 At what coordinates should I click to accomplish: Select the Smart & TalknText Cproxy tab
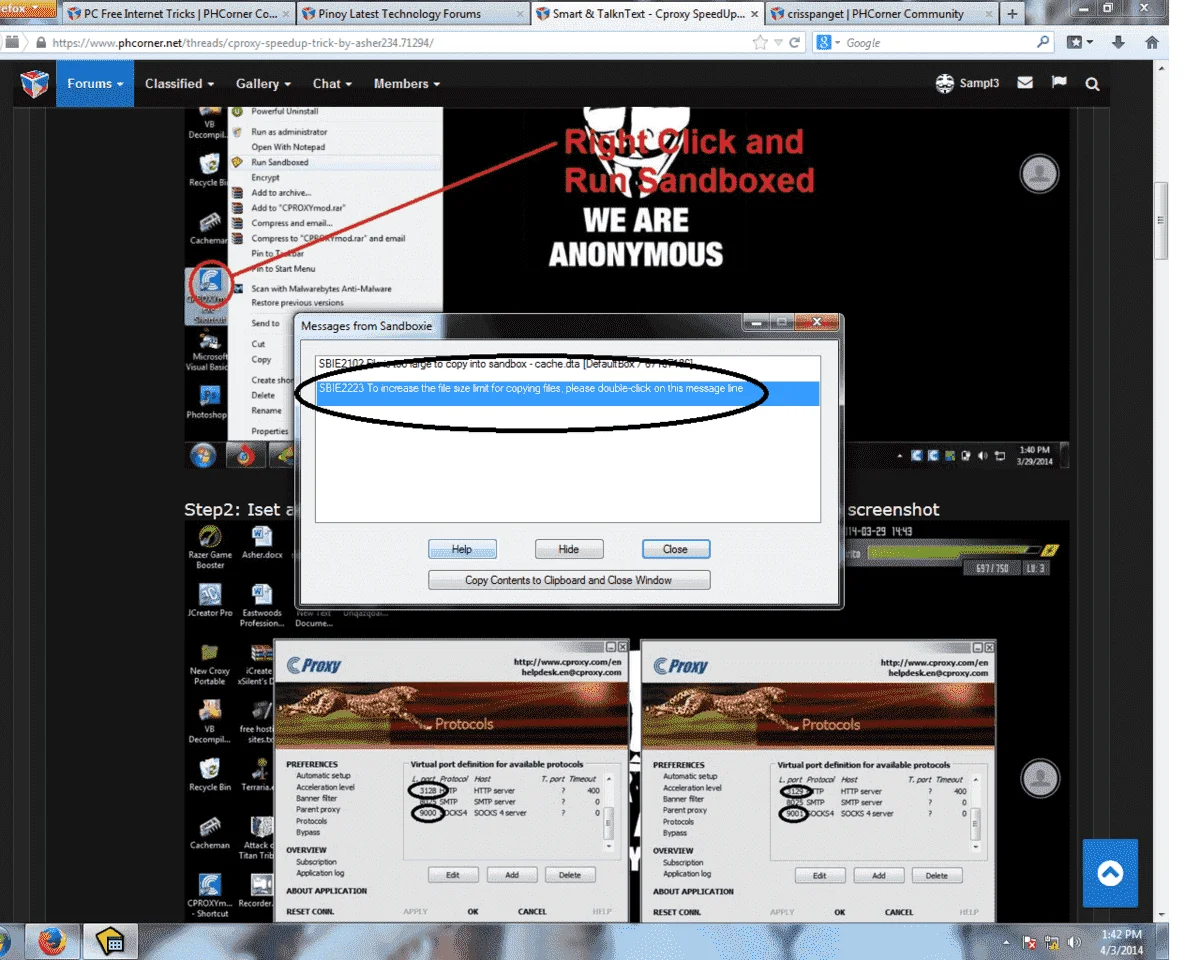(x=646, y=14)
